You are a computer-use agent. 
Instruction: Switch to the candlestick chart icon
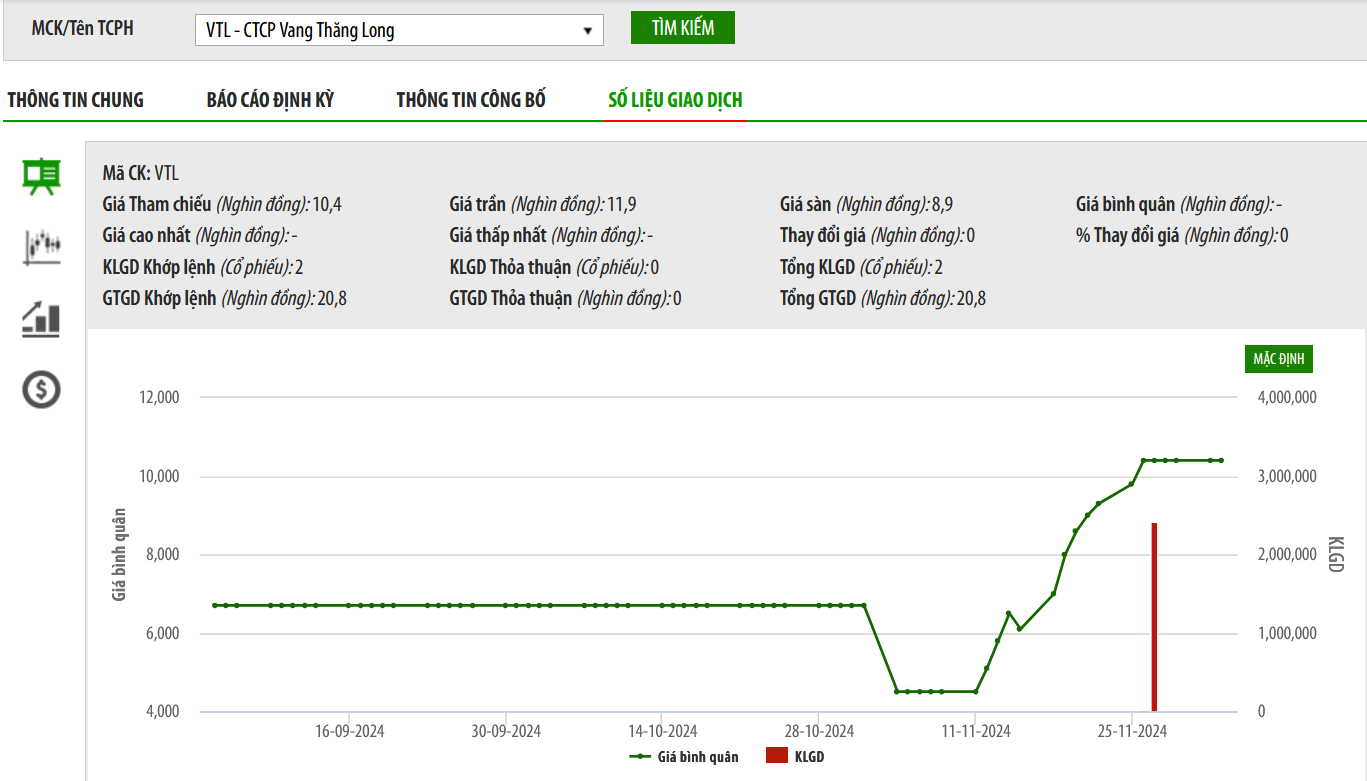click(x=42, y=246)
